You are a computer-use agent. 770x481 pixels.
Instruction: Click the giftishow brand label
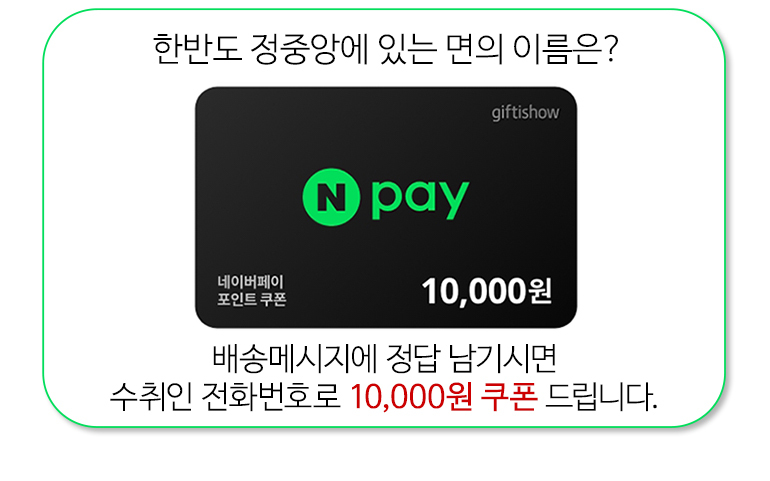525,113
